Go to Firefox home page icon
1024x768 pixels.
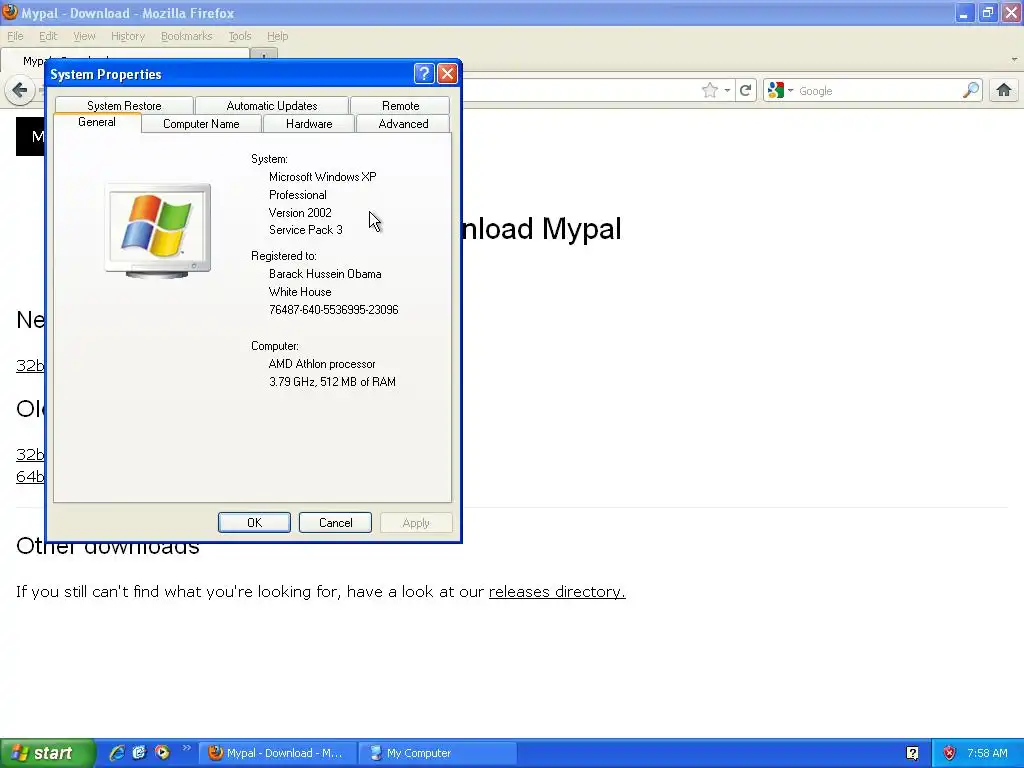click(1004, 90)
